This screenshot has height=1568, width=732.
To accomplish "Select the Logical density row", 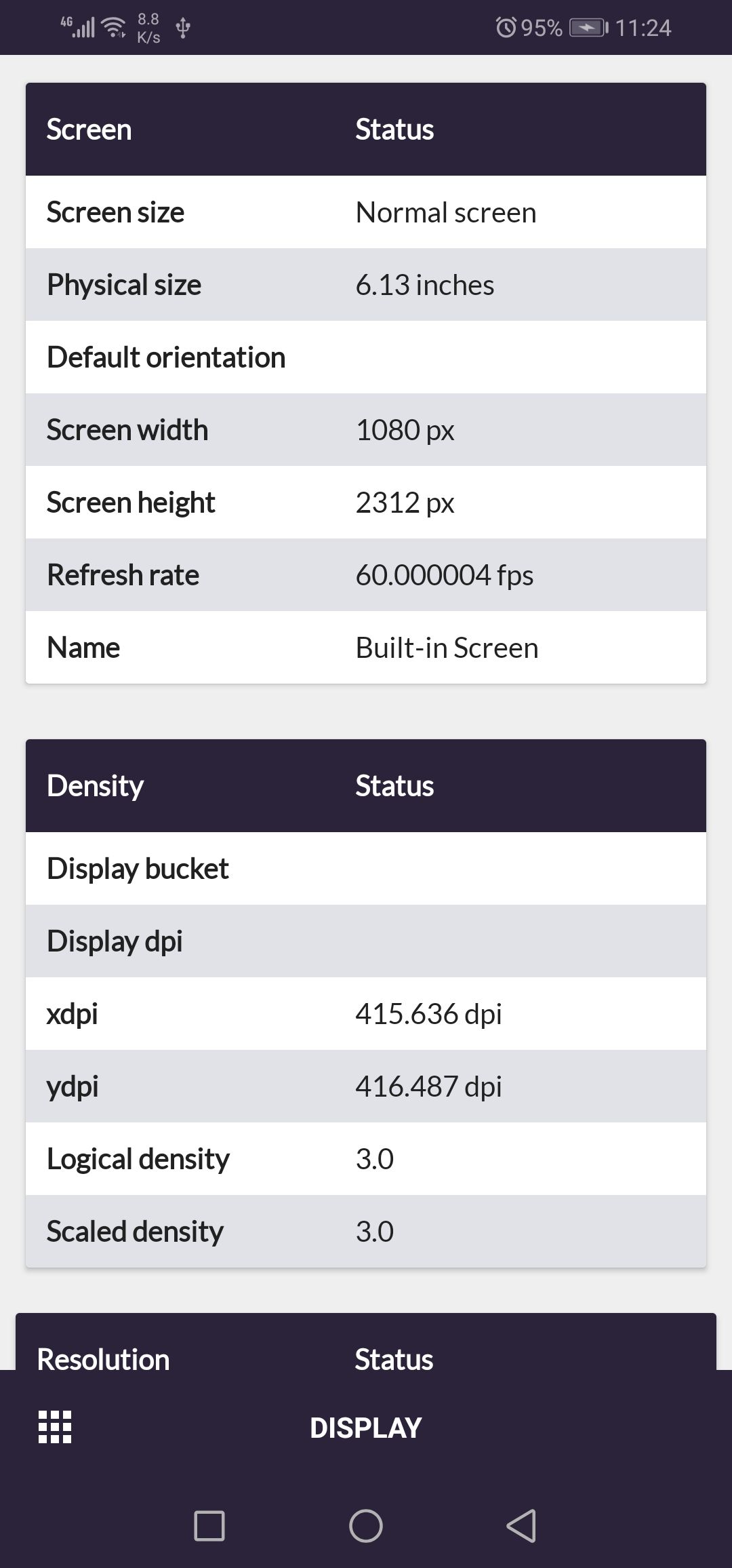I will pyautogui.click(x=365, y=1159).
